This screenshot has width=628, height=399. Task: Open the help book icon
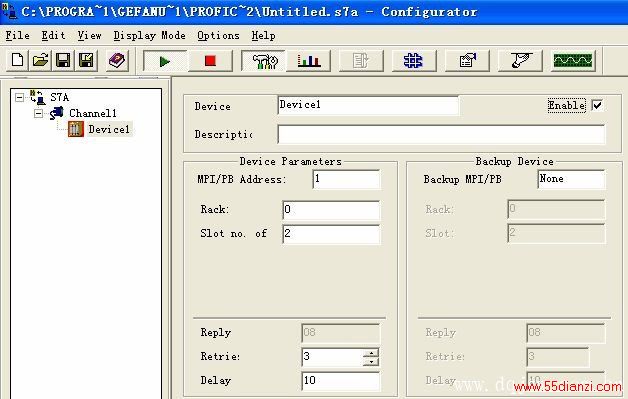click(x=117, y=60)
